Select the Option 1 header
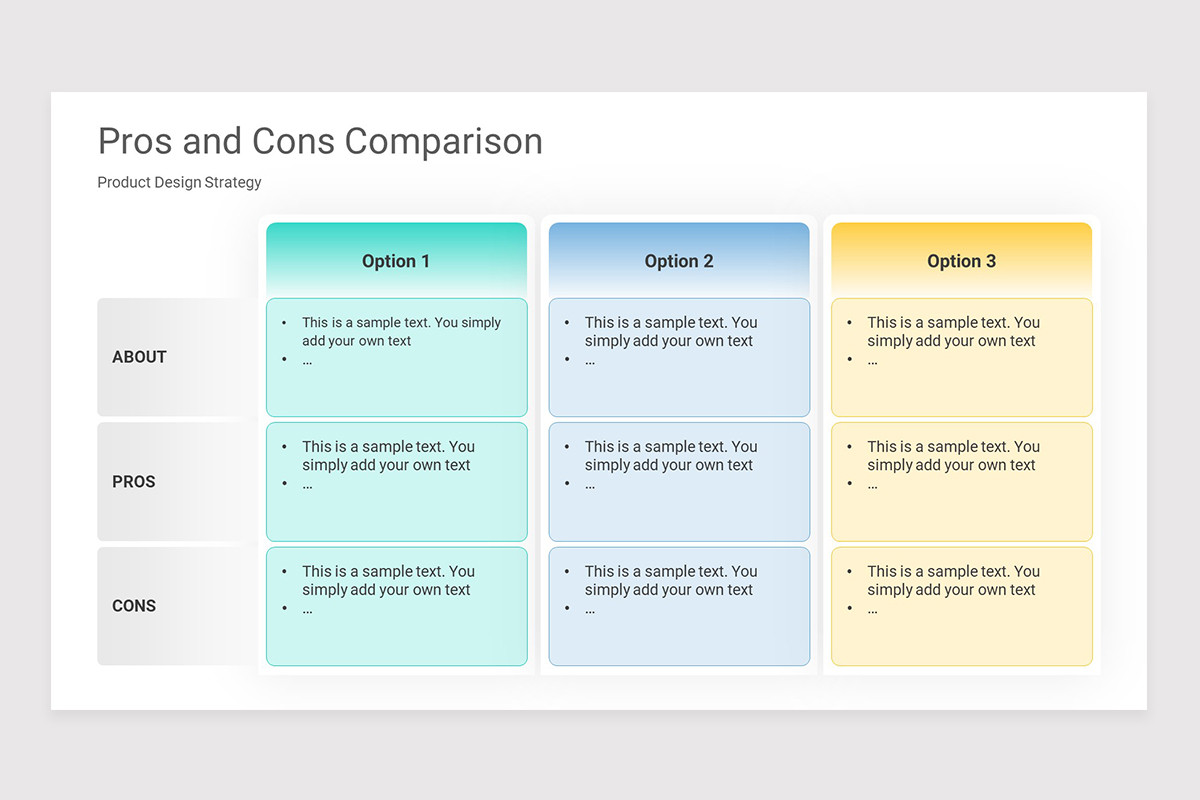Viewport: 1200px width, 800px height. pos(396,261)
